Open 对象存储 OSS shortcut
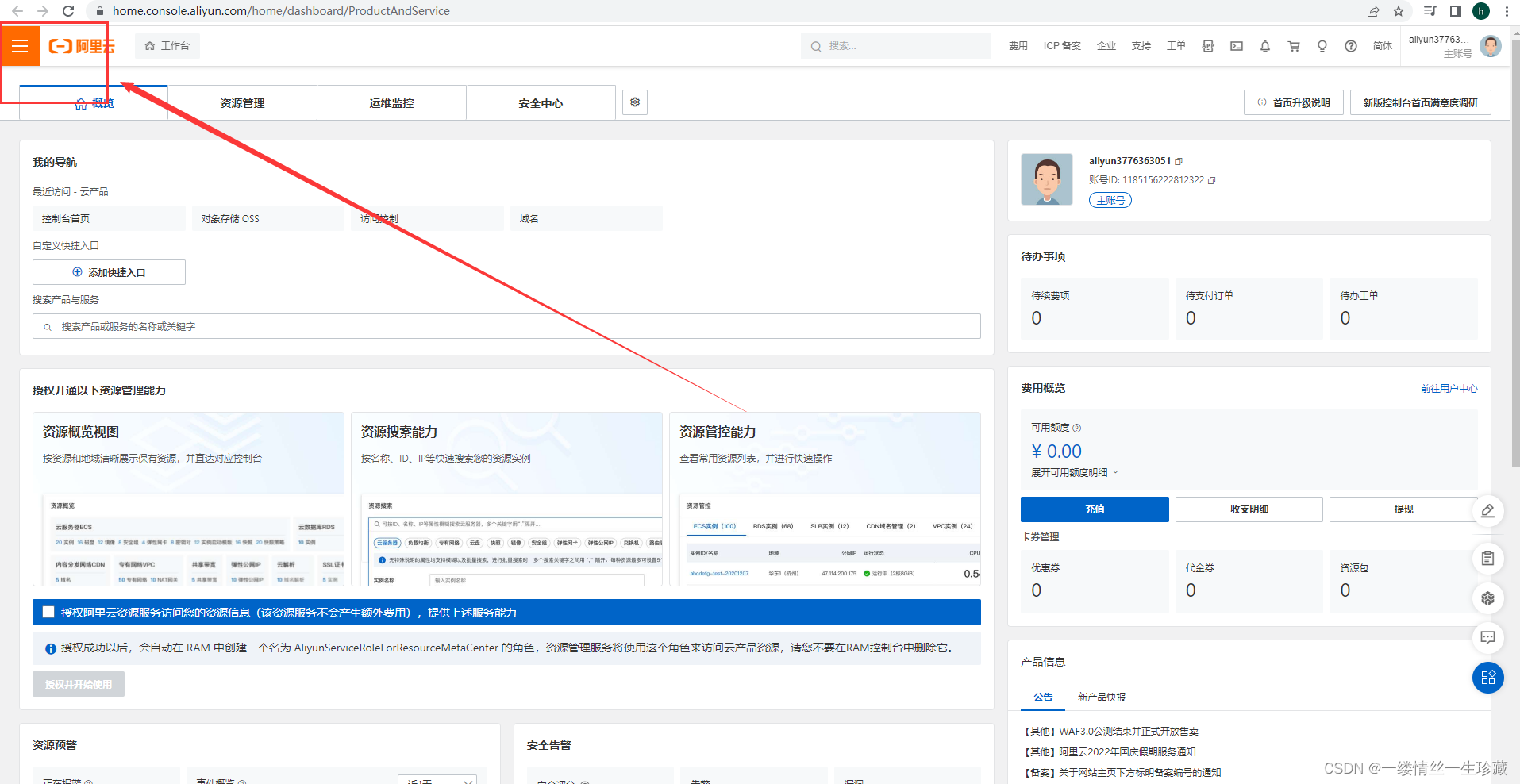The width and height of the screenshot is (1520, 784). tap(268, 218)
